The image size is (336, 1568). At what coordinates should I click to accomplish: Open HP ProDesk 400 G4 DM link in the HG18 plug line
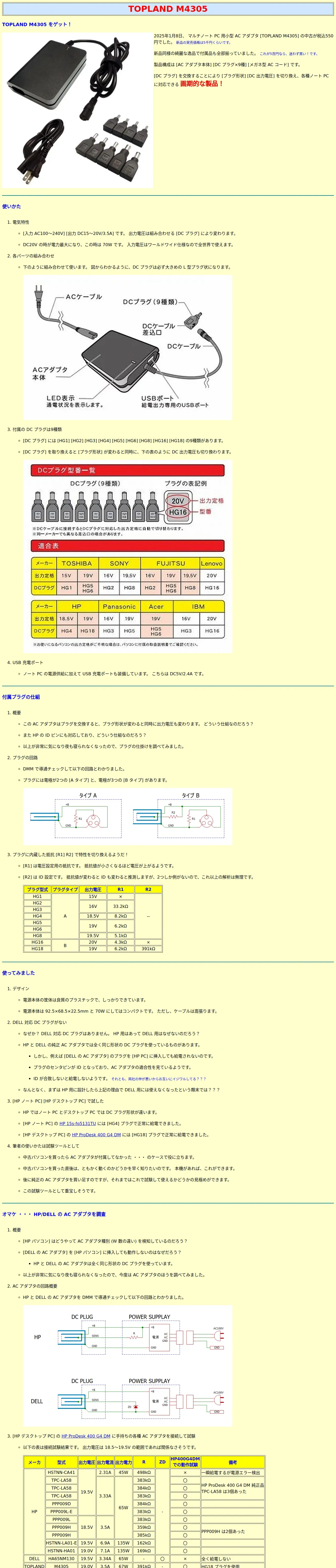point(96,1135)
